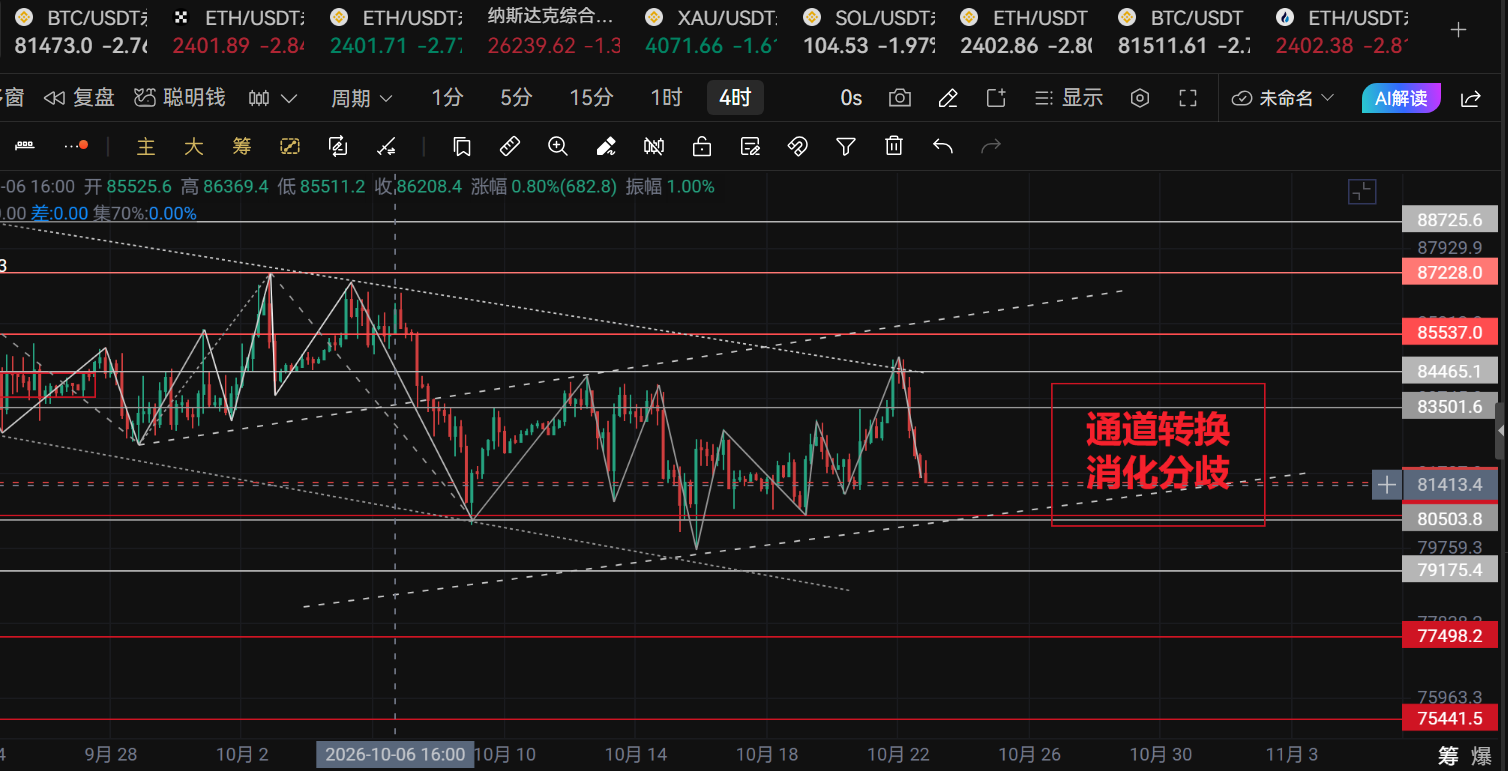Toggle the lock drawings padlock
Screen dimensions: 1508x771
pyautogui.click(x=702, y=147)
